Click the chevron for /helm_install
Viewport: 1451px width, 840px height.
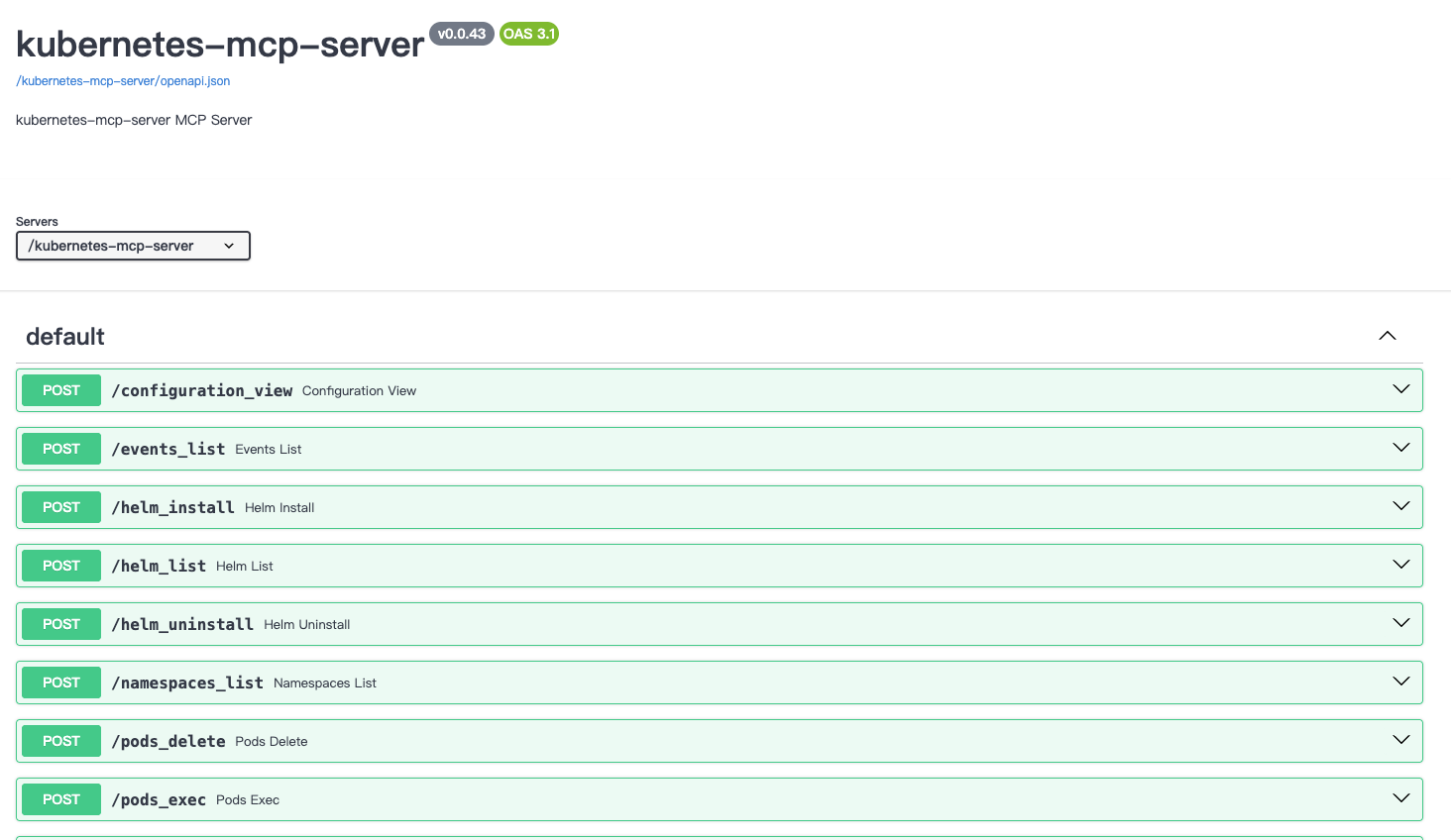tap(1400, 506)
